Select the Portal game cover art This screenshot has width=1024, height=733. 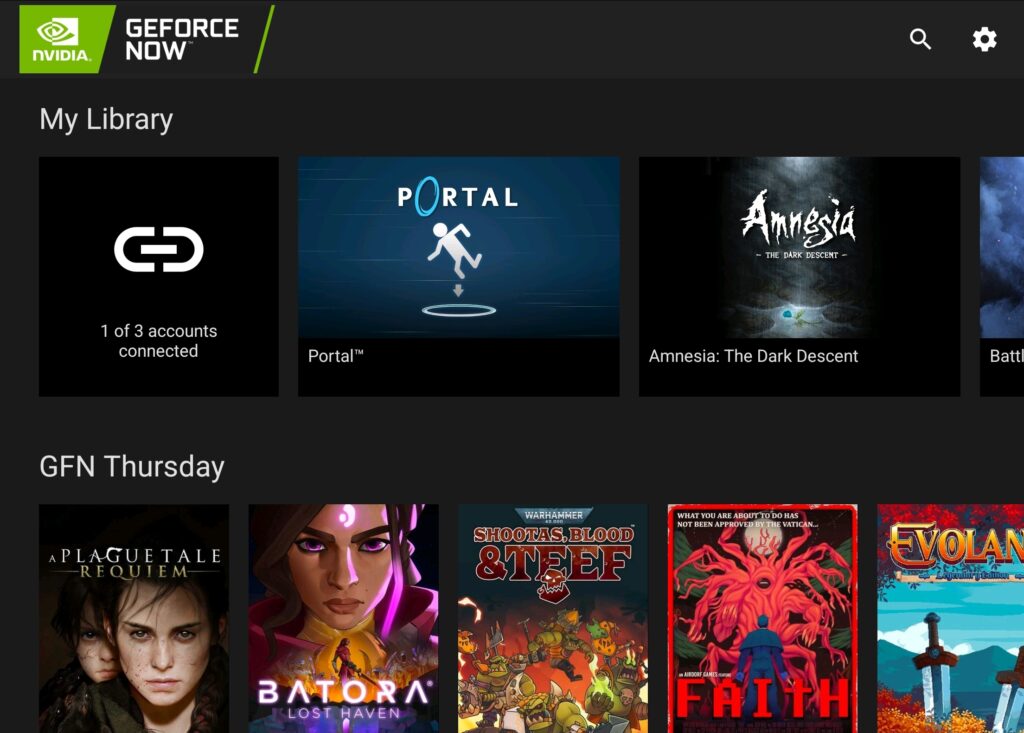pyautogui.click(x=458, y=247)
